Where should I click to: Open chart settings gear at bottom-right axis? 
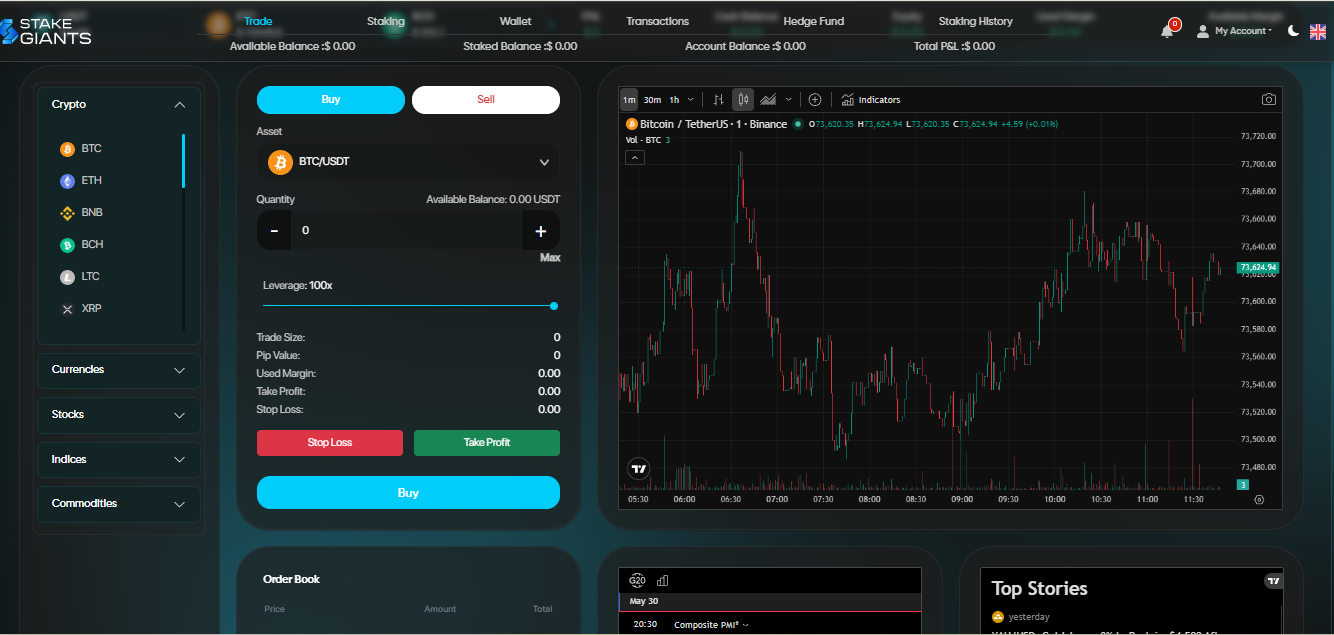(x=1259, y=500)
